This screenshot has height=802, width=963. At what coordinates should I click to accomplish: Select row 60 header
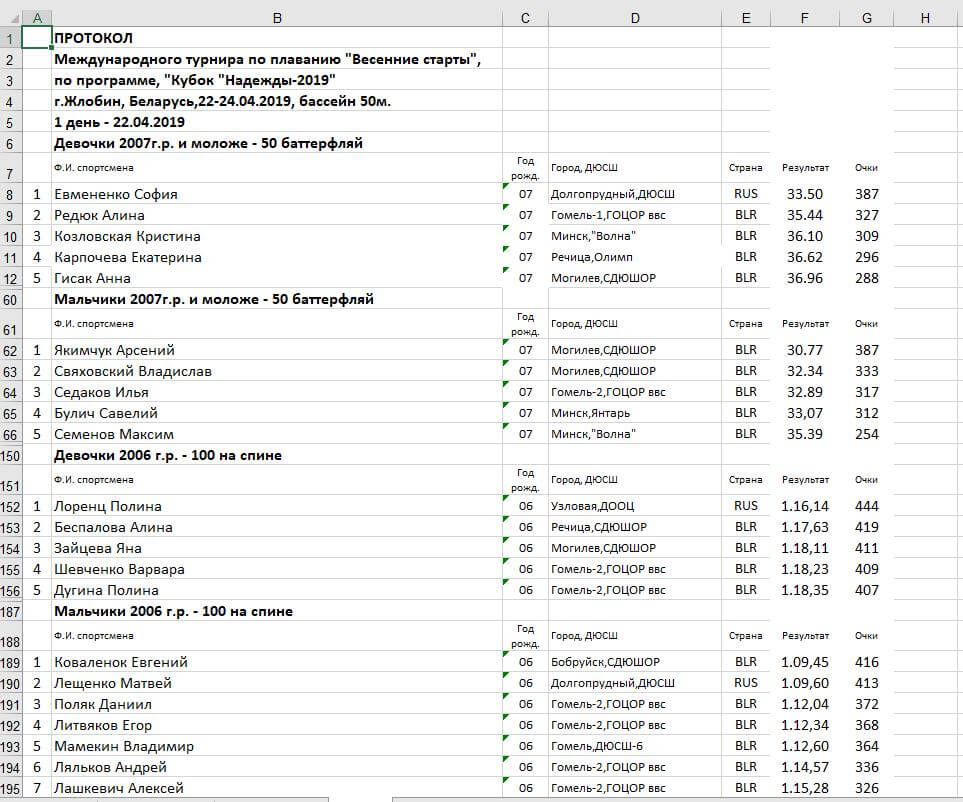10,300
